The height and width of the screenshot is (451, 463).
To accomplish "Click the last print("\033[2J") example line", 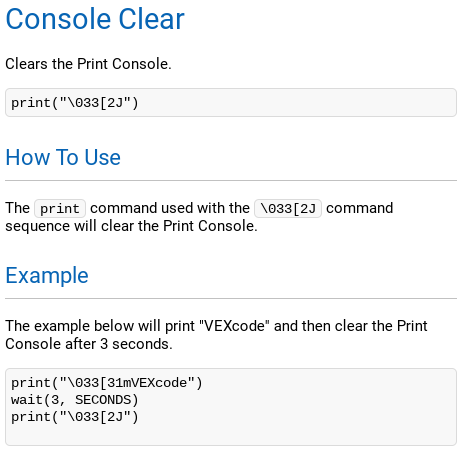I will pyautogui.click(x=75, y=417).
